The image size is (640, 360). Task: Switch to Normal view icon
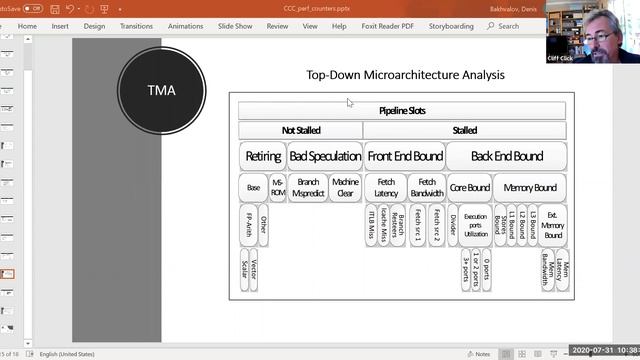(x=506, y=354)
